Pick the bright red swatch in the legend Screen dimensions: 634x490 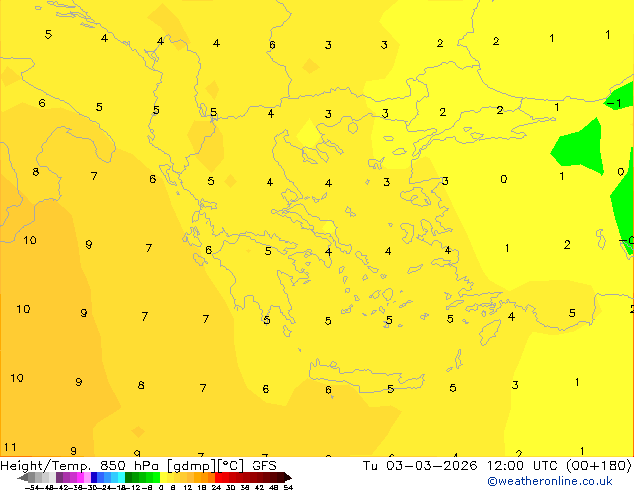218,477
